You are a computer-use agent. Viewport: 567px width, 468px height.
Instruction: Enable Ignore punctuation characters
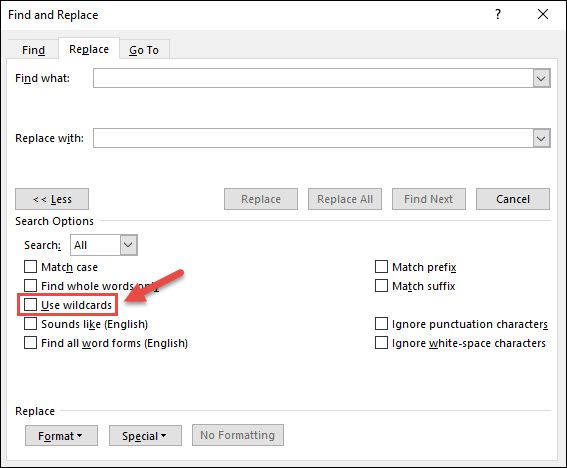click(x=381, y=323)
